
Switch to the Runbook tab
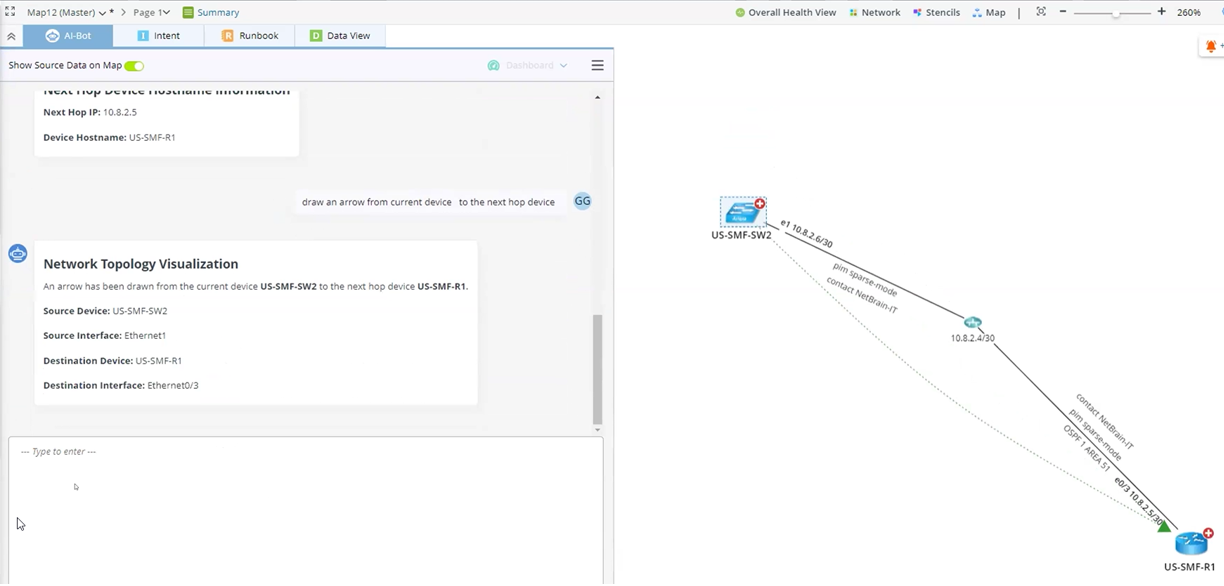250,35
